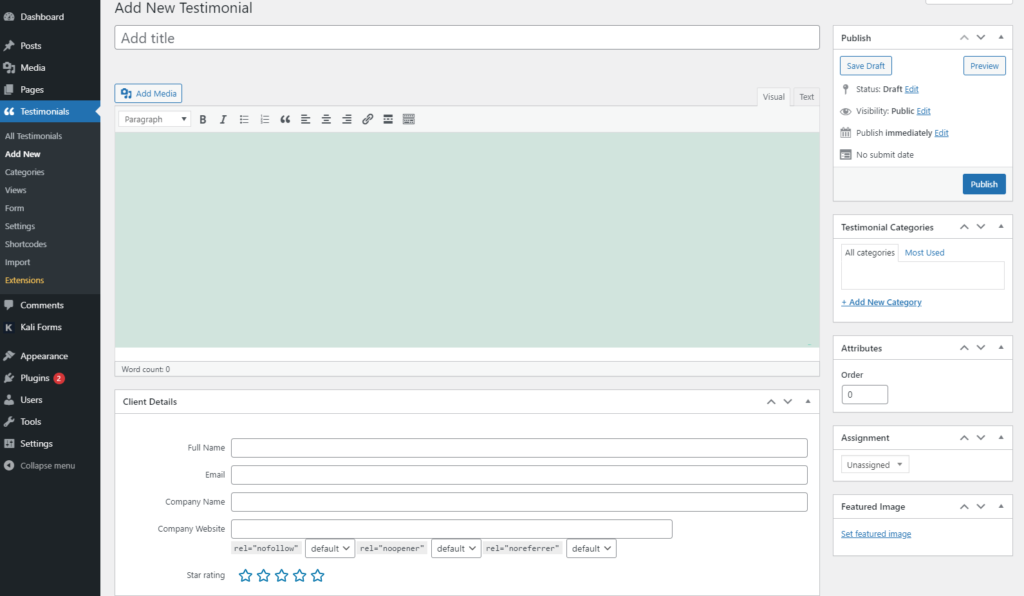Open the Unassigned assignment dropdown
This screenshot has height=596, width=1024.
tap(874, 465)
